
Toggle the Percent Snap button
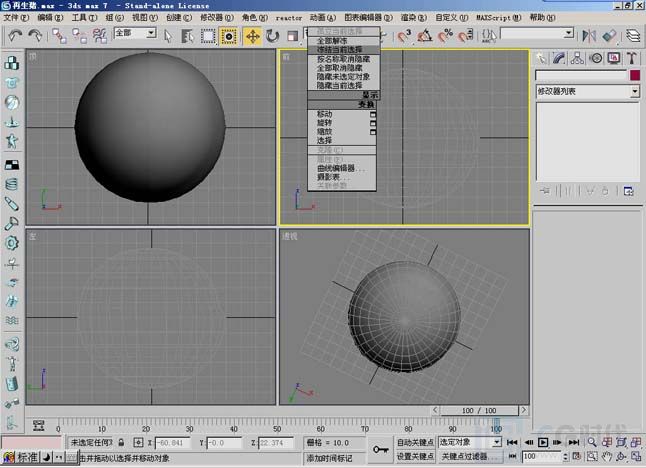445,36
